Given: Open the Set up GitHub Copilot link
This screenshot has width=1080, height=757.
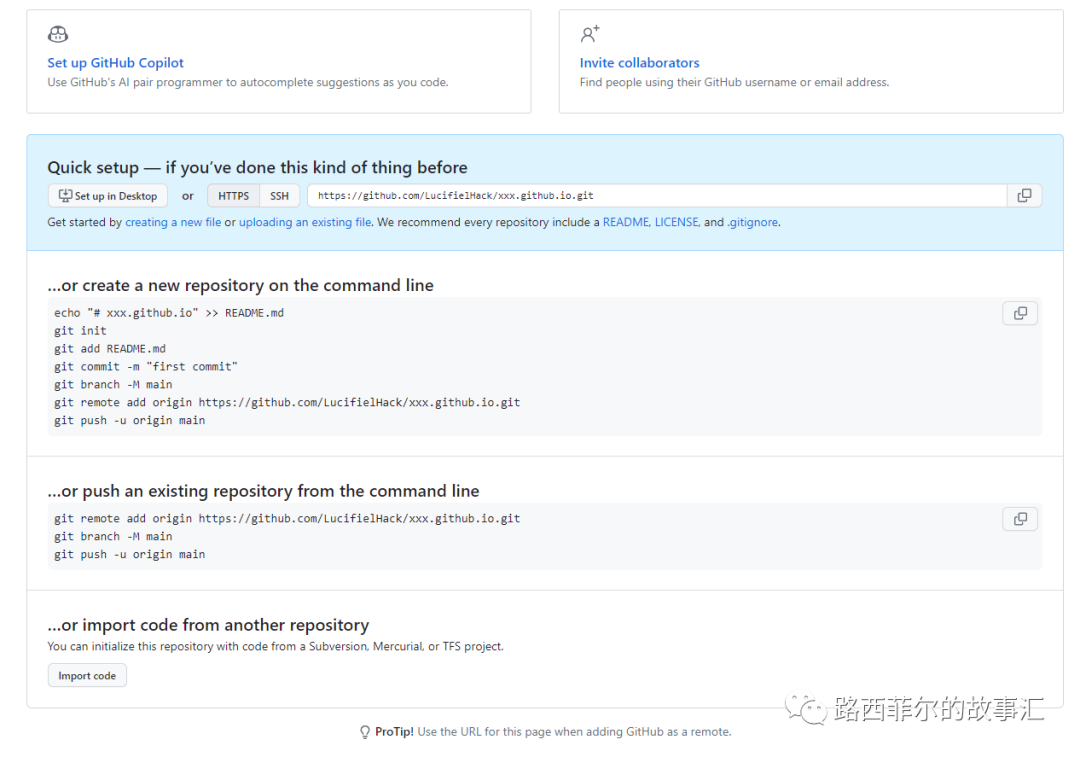Looking at the screenshot, I should [116, 63].
